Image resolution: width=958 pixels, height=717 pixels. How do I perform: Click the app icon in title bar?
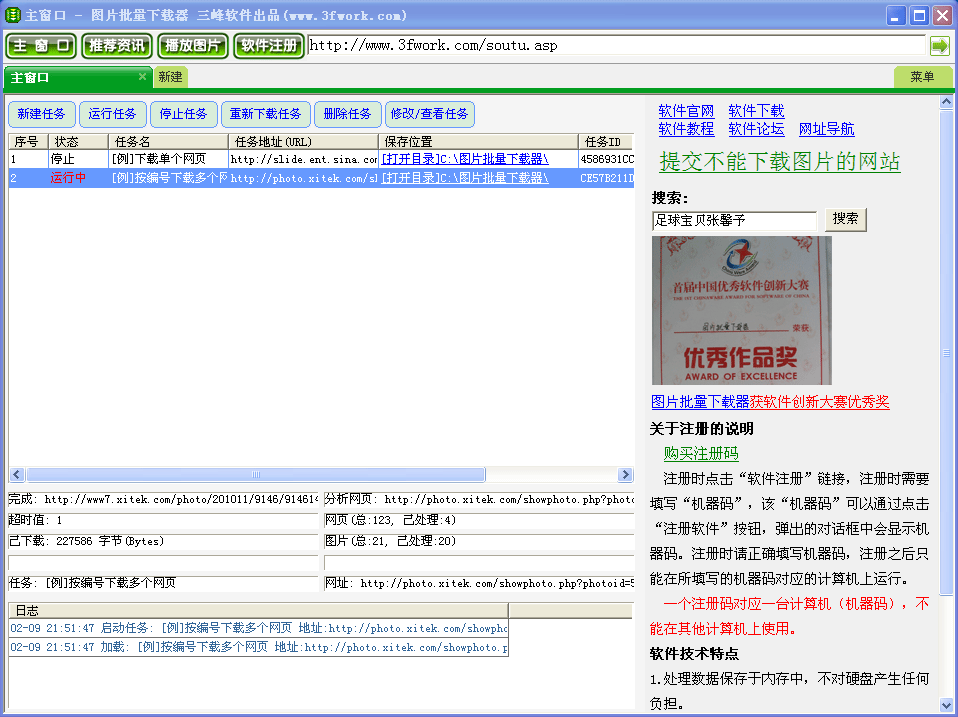click(13, 16)
